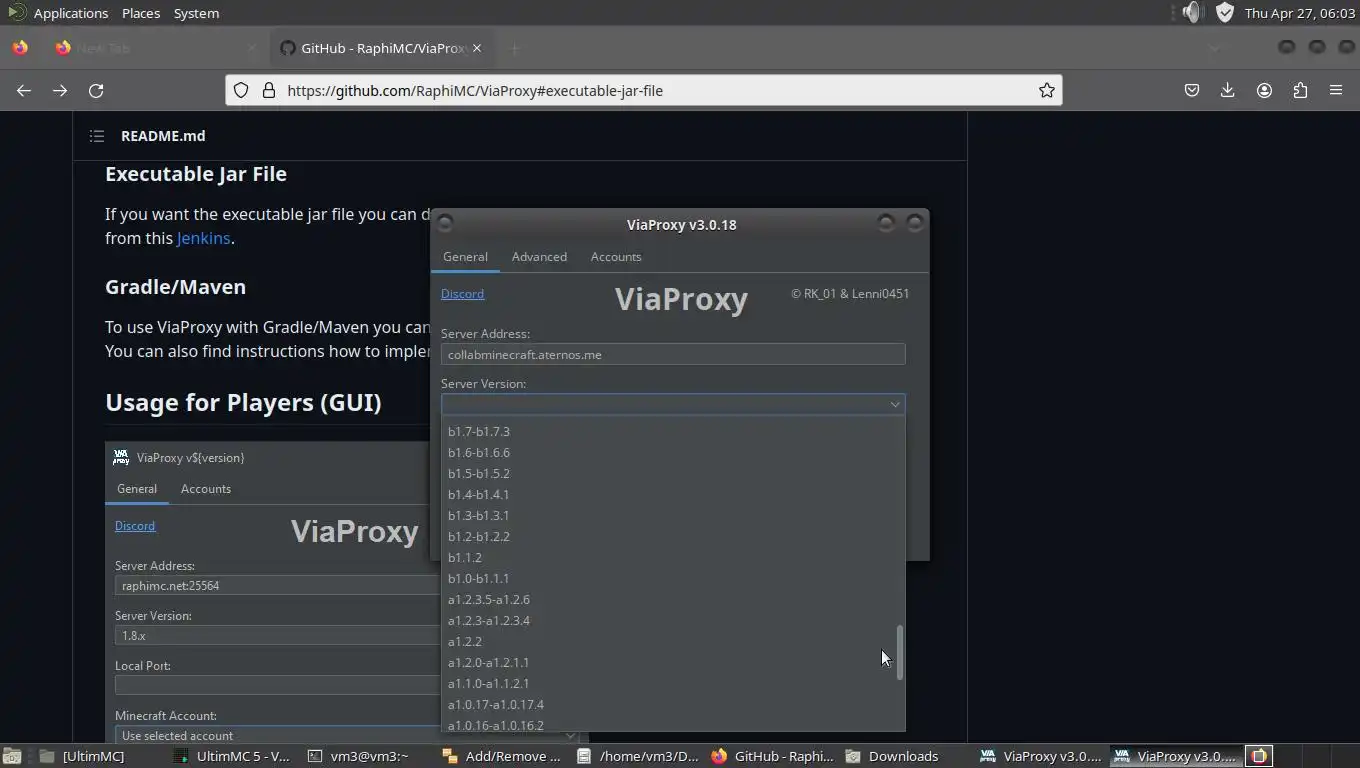Click the Server Address input field
Image resolution: width=1360 pixels, height=768 pixels.
coord(673,354)
